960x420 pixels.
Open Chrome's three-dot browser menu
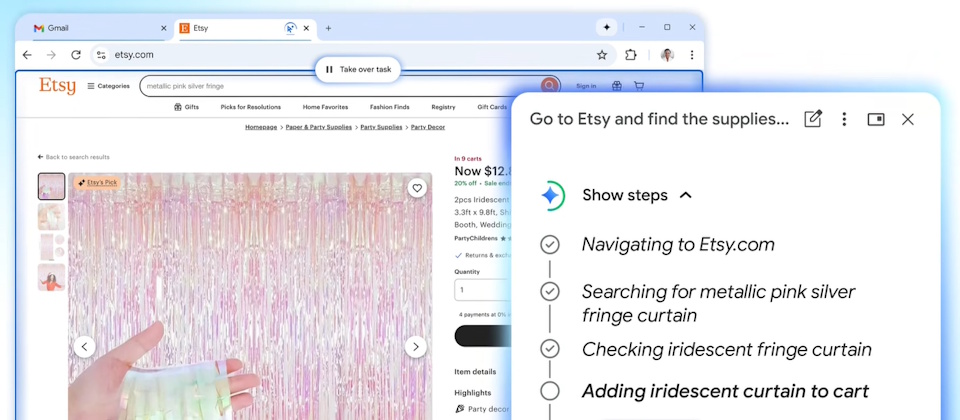(x=691, y=55)
